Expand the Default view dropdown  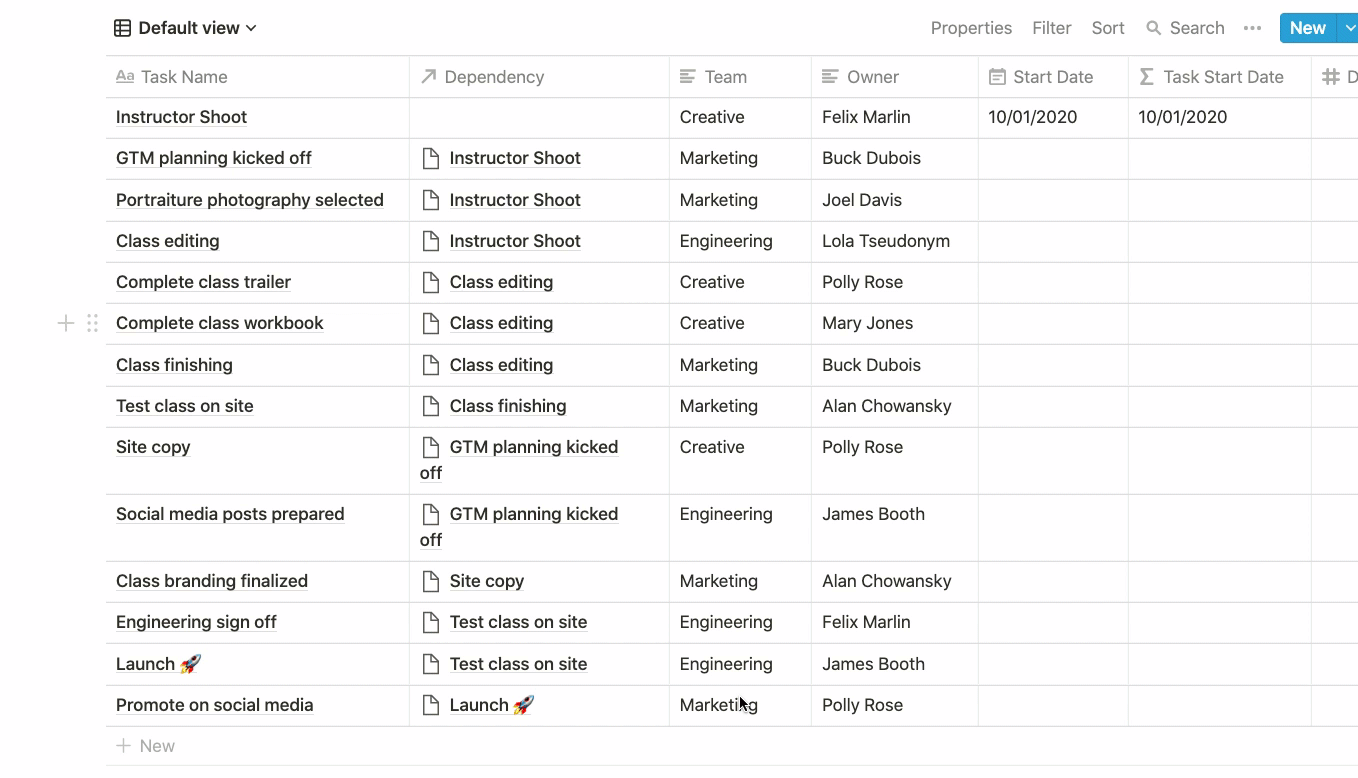[x=250, y=28]
